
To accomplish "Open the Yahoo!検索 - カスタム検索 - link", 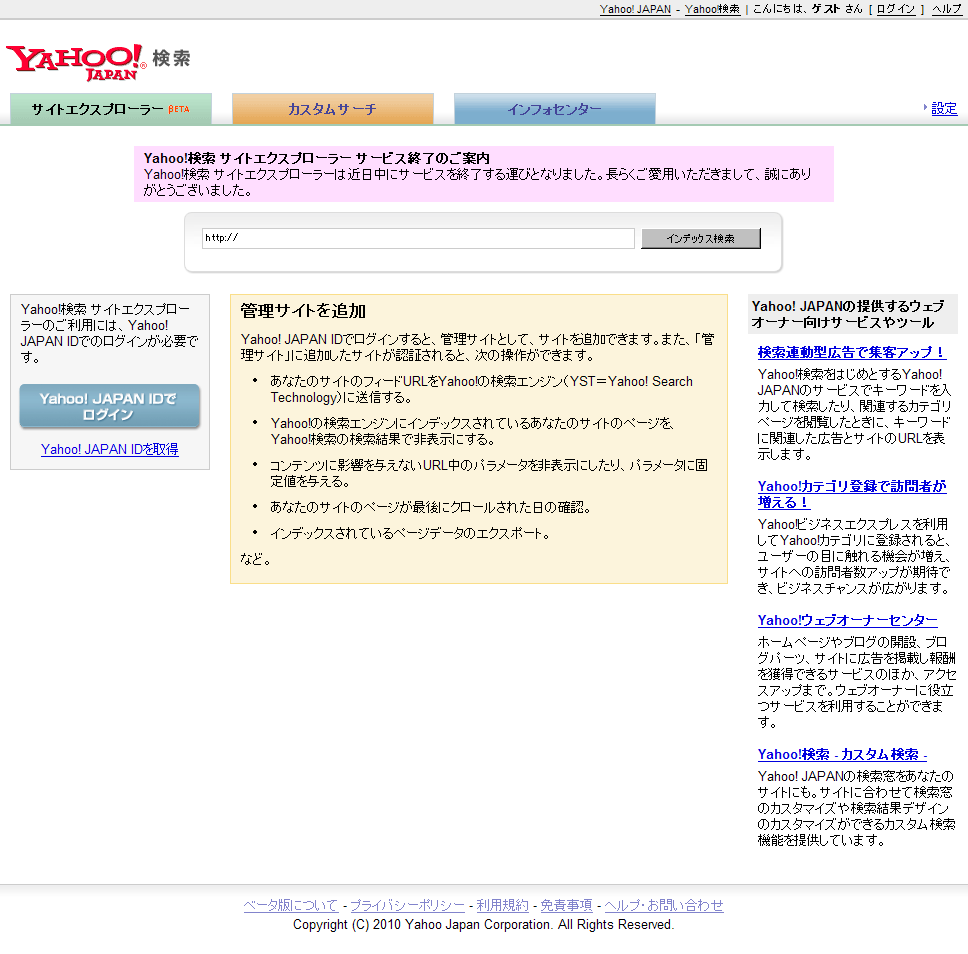I will [842, 755].
